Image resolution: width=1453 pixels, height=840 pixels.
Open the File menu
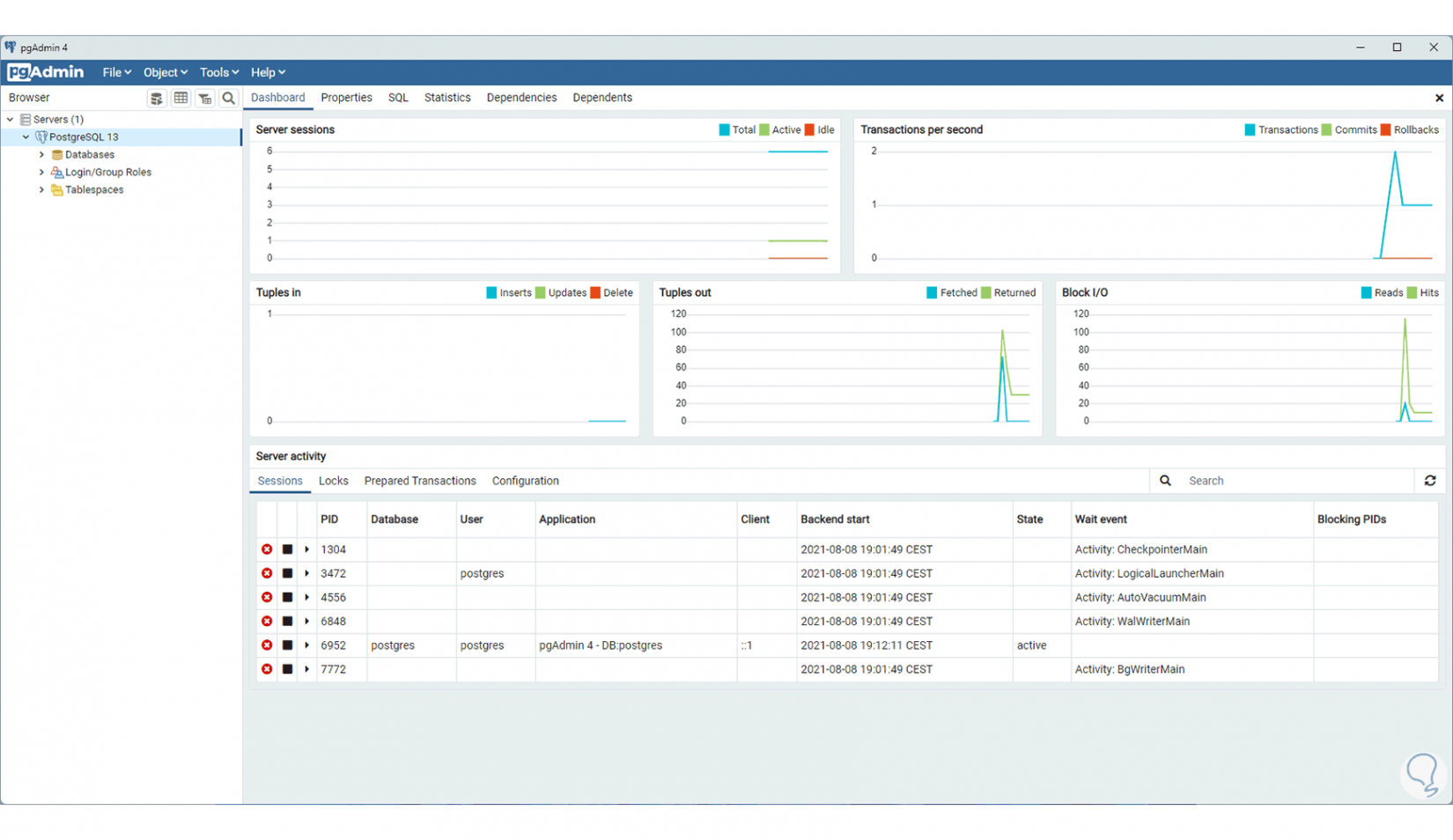pos(116,72)
